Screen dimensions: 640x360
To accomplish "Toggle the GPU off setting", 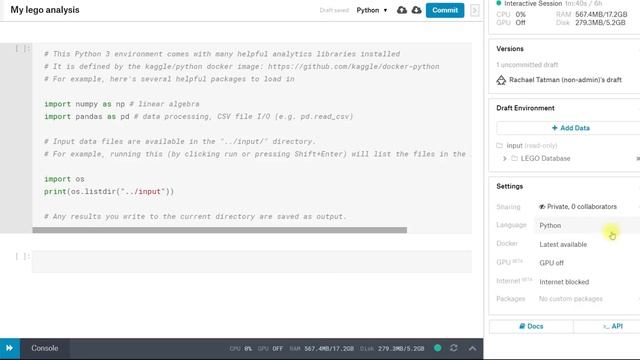I will tap(551, 263).
